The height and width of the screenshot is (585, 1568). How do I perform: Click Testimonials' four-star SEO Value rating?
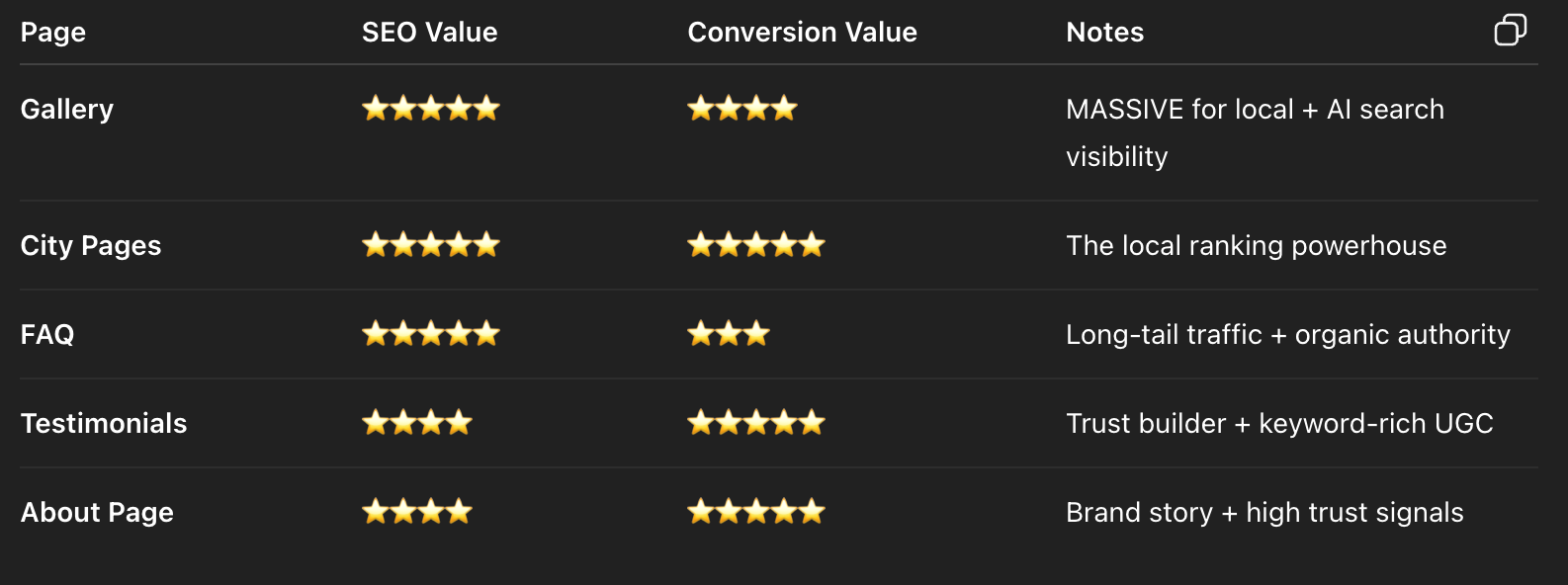click(416, 423)
